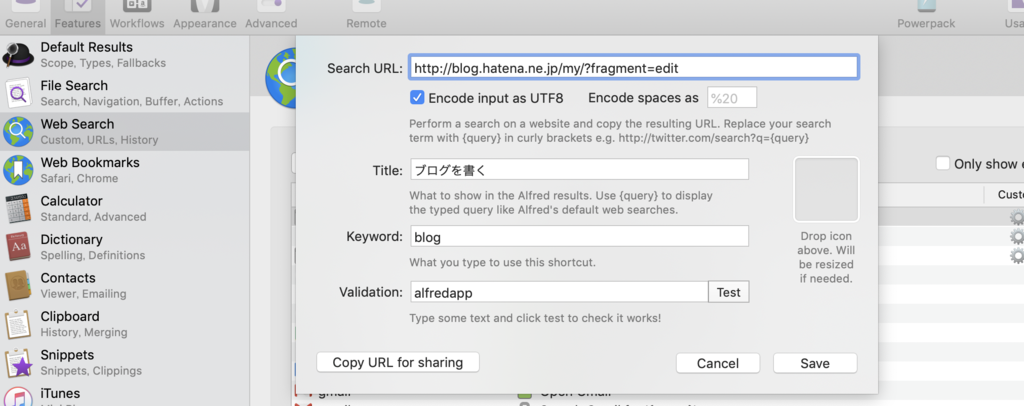Go to the Advanced tab

pos(271,16)
